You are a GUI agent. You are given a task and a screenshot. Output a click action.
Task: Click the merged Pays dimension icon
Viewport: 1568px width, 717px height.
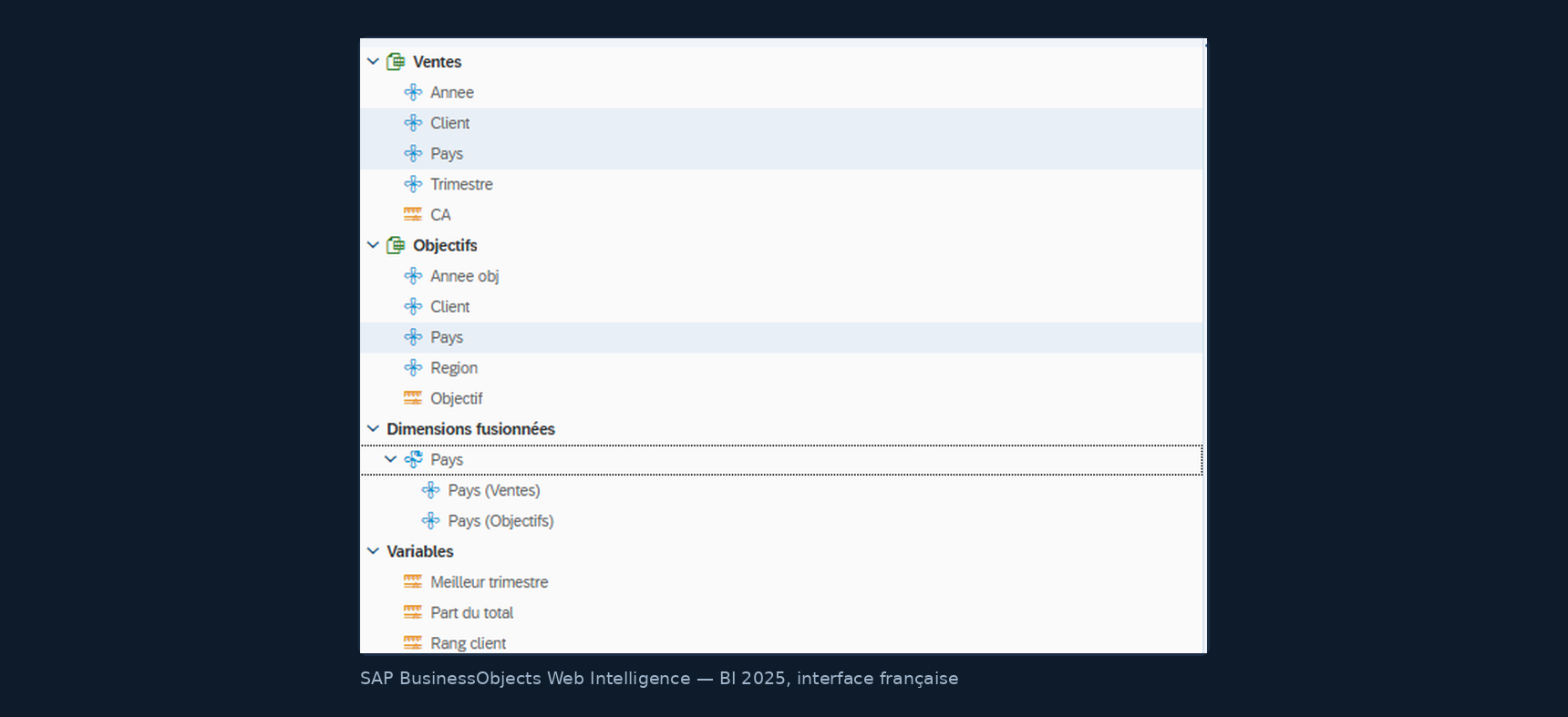click(413, 460)
